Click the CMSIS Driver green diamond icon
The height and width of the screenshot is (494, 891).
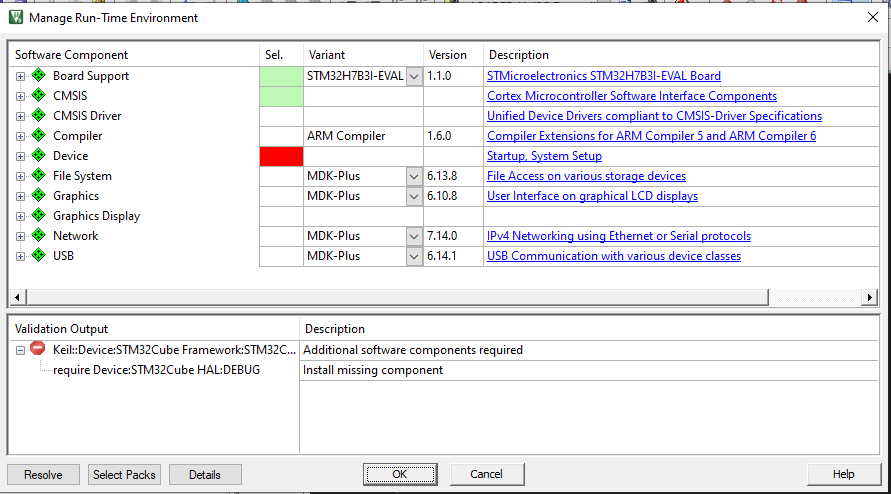pos(39,115)
